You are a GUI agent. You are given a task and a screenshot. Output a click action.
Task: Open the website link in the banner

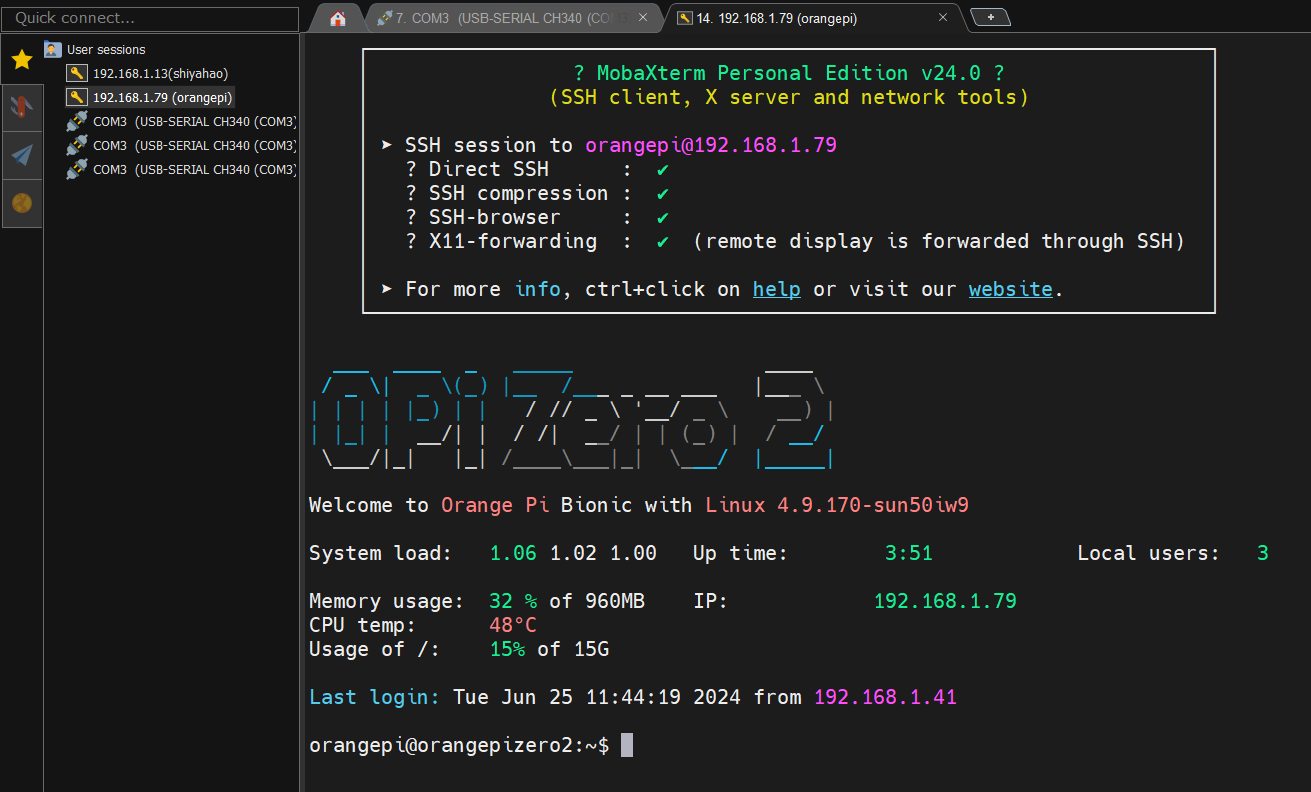(x=1011, y=289)
